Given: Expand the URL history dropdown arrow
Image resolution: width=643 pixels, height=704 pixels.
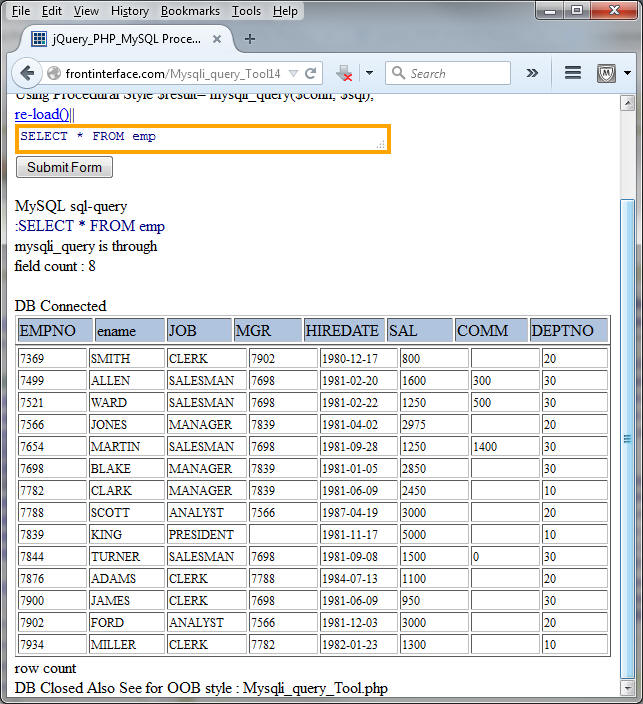Looking at the screenshot, I should [293, 73].
